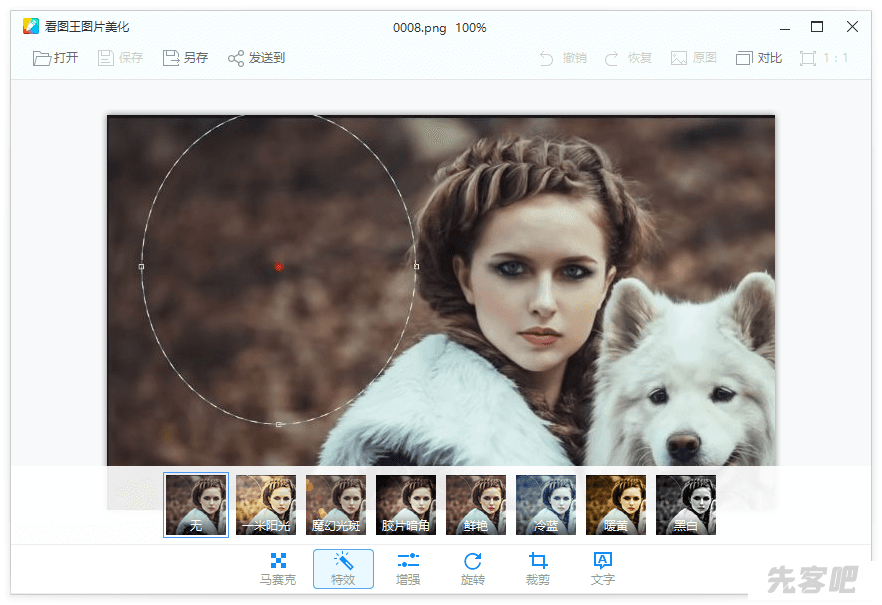The height and width of the screenshot is (605, 882).
Task: Select the 黑白 black and white filter
Action: (686, 505)
